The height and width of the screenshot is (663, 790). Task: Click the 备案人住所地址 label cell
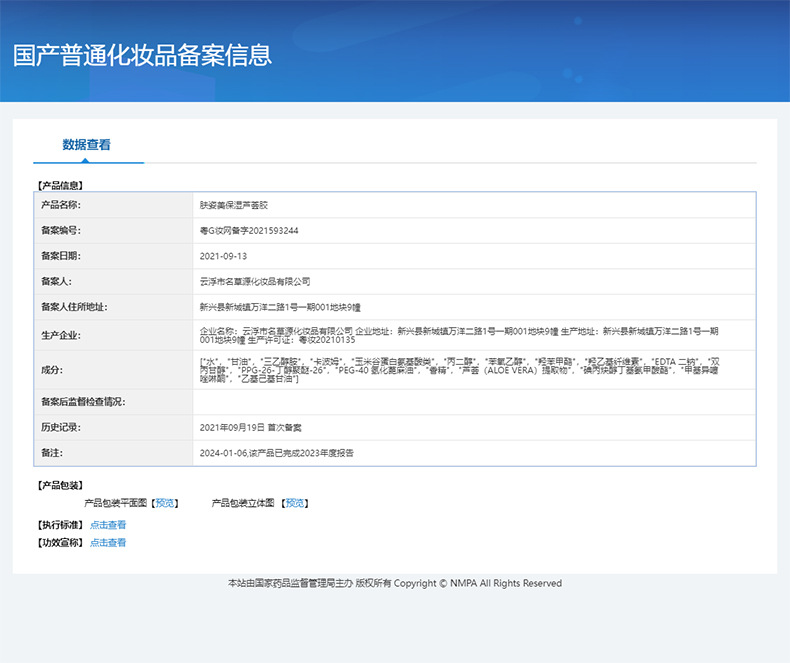click(x=113, y=307)
